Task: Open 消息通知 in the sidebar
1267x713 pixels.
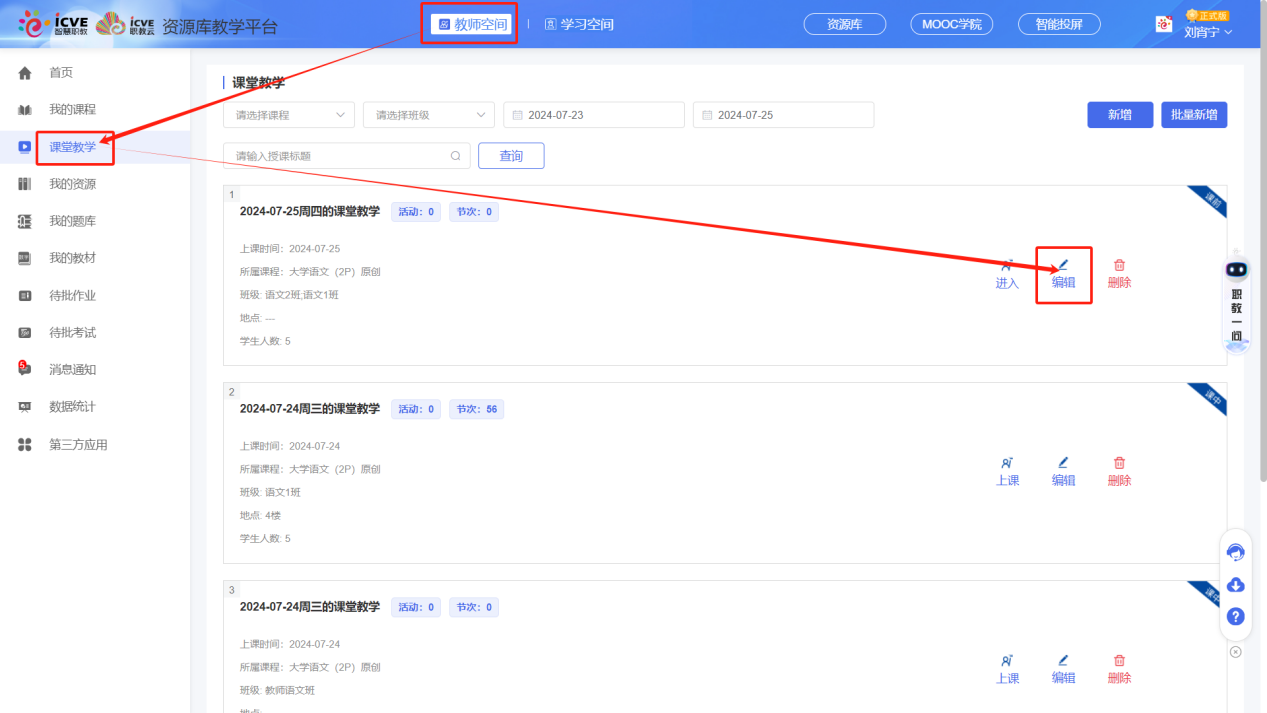Action: click(73, 369)
